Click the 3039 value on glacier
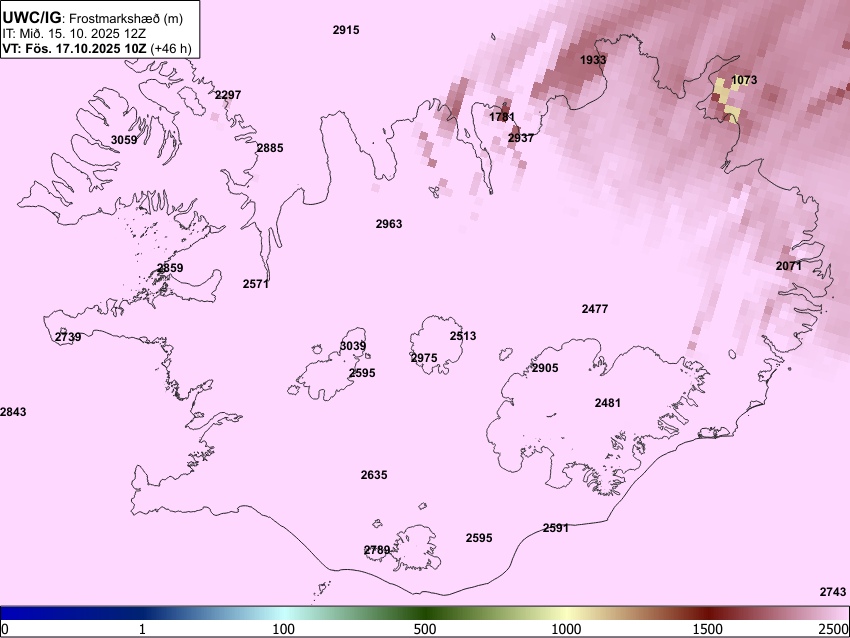Viewport: 850px width, 638px height. (353, 346)
